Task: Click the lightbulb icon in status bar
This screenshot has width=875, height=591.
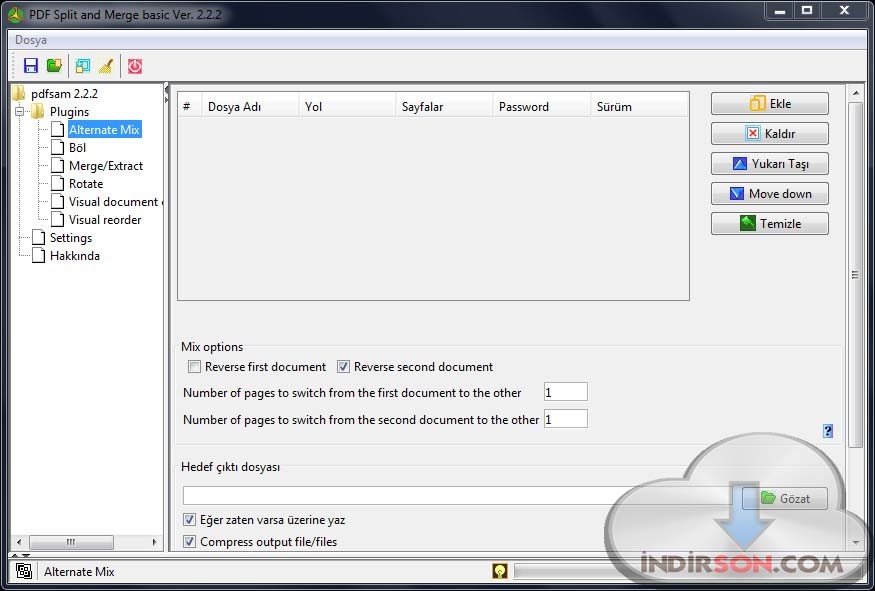Action: click(x=500, y=571)
